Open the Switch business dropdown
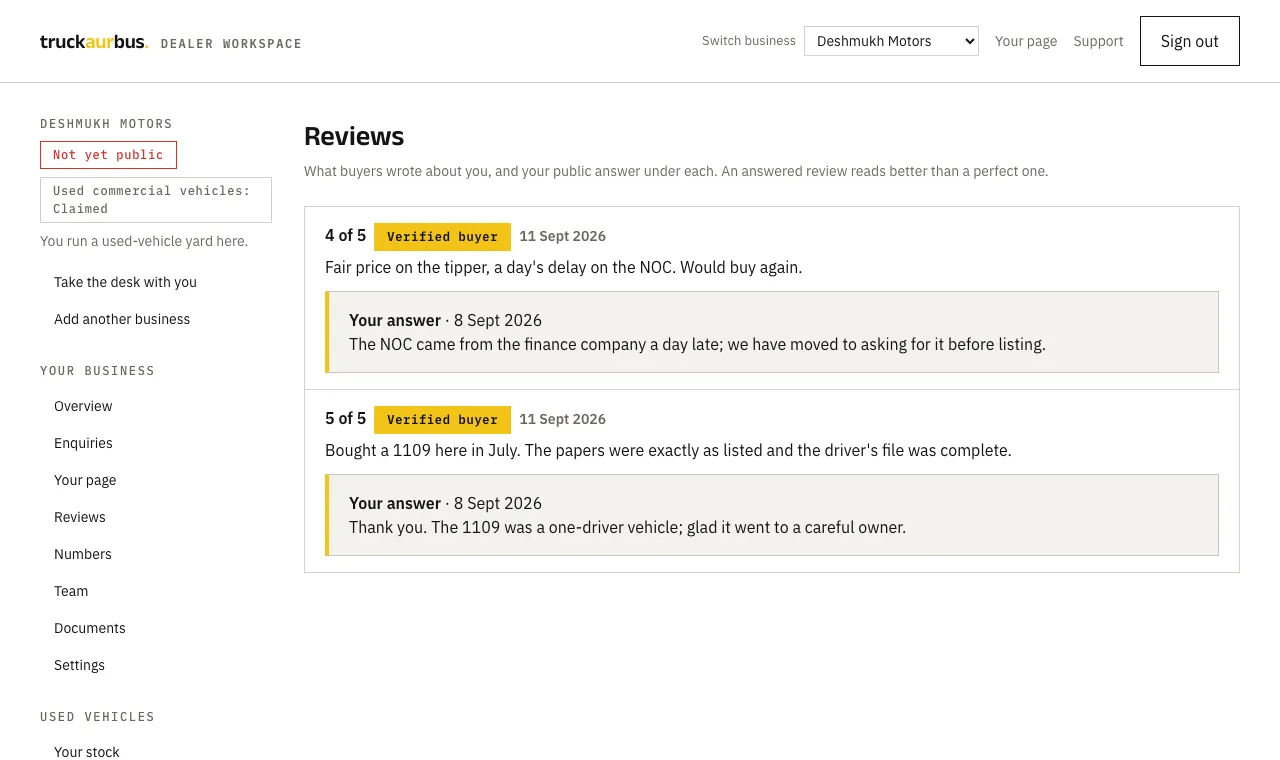This screenshot has height=760, width=1280. (891, 41)
